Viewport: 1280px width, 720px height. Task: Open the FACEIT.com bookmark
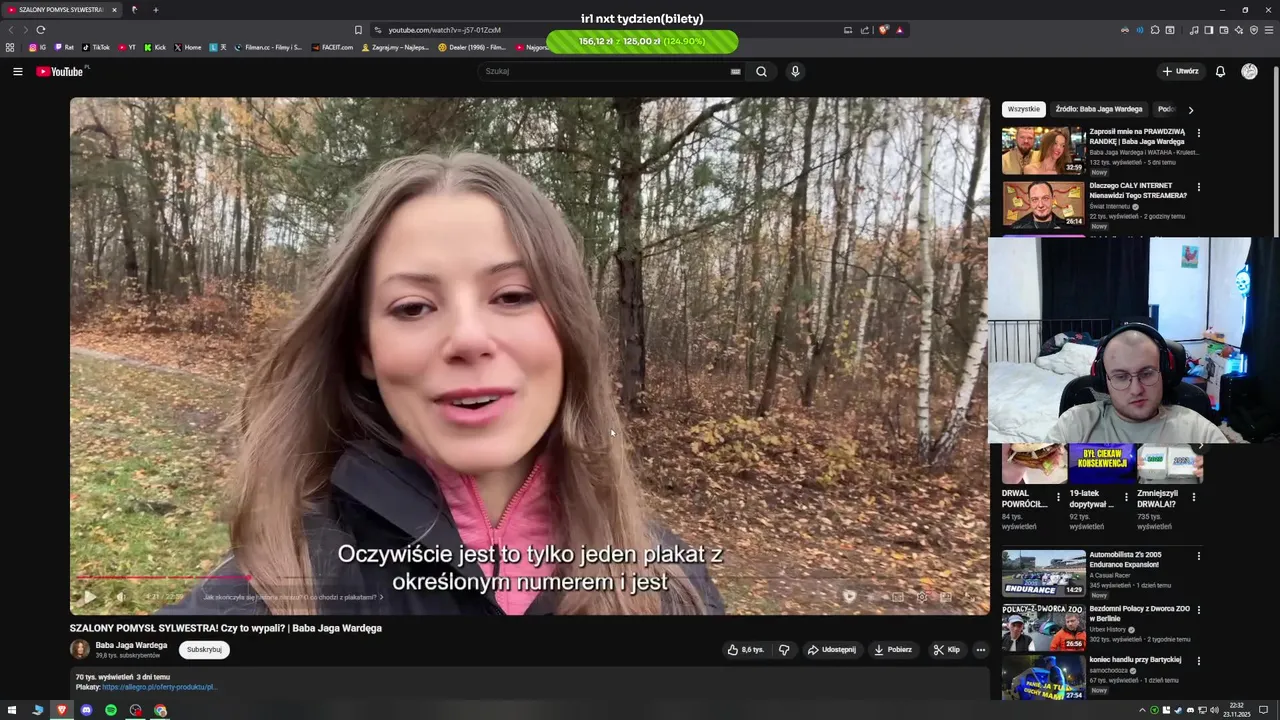click(332, 47)
